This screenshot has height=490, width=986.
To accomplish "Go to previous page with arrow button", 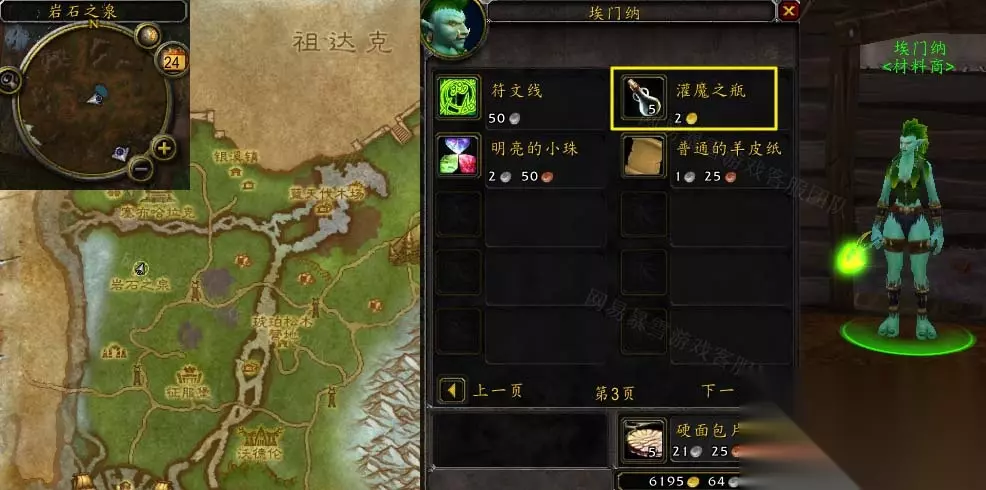I will (451, 391).
